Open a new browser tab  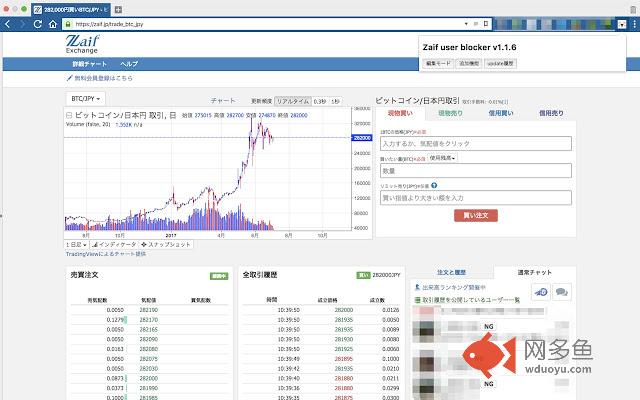[x=118, y=9]
